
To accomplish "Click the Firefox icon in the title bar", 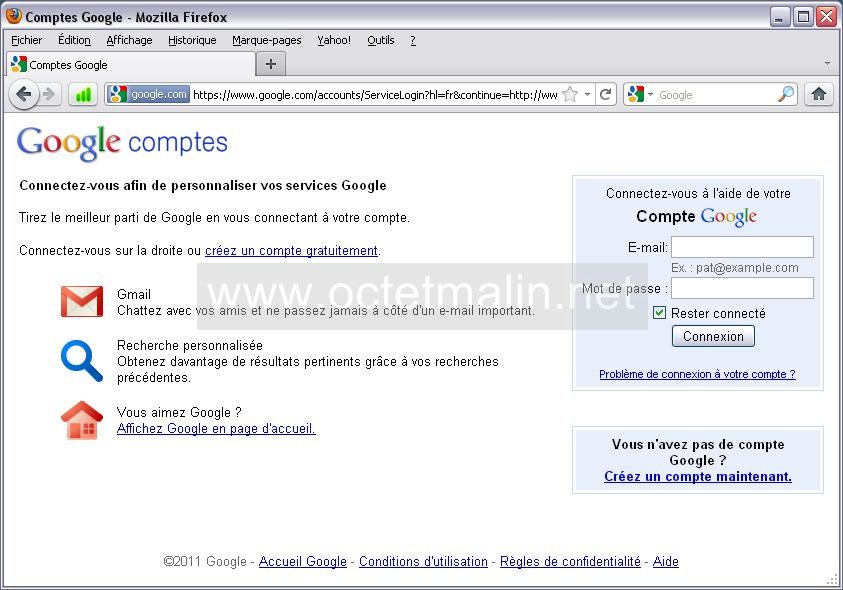I will [13, 16].
